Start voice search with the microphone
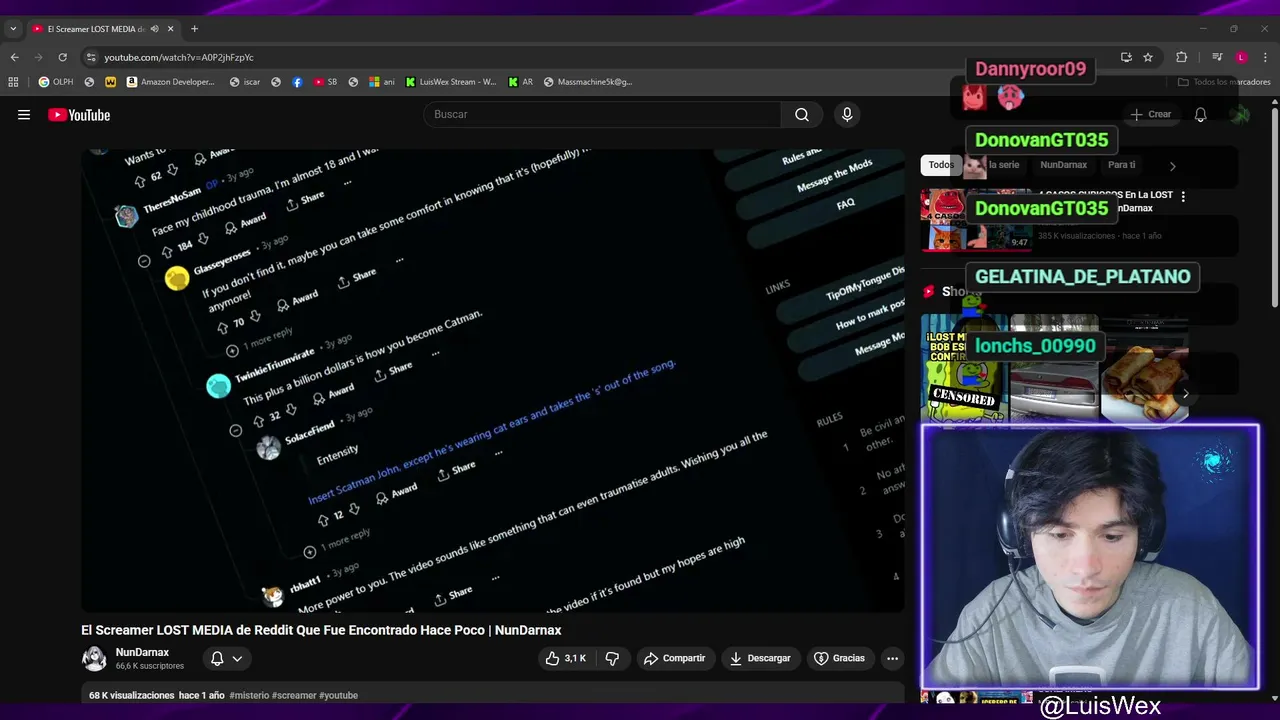Screen dimensions: 1280x720 click(847, 114)
